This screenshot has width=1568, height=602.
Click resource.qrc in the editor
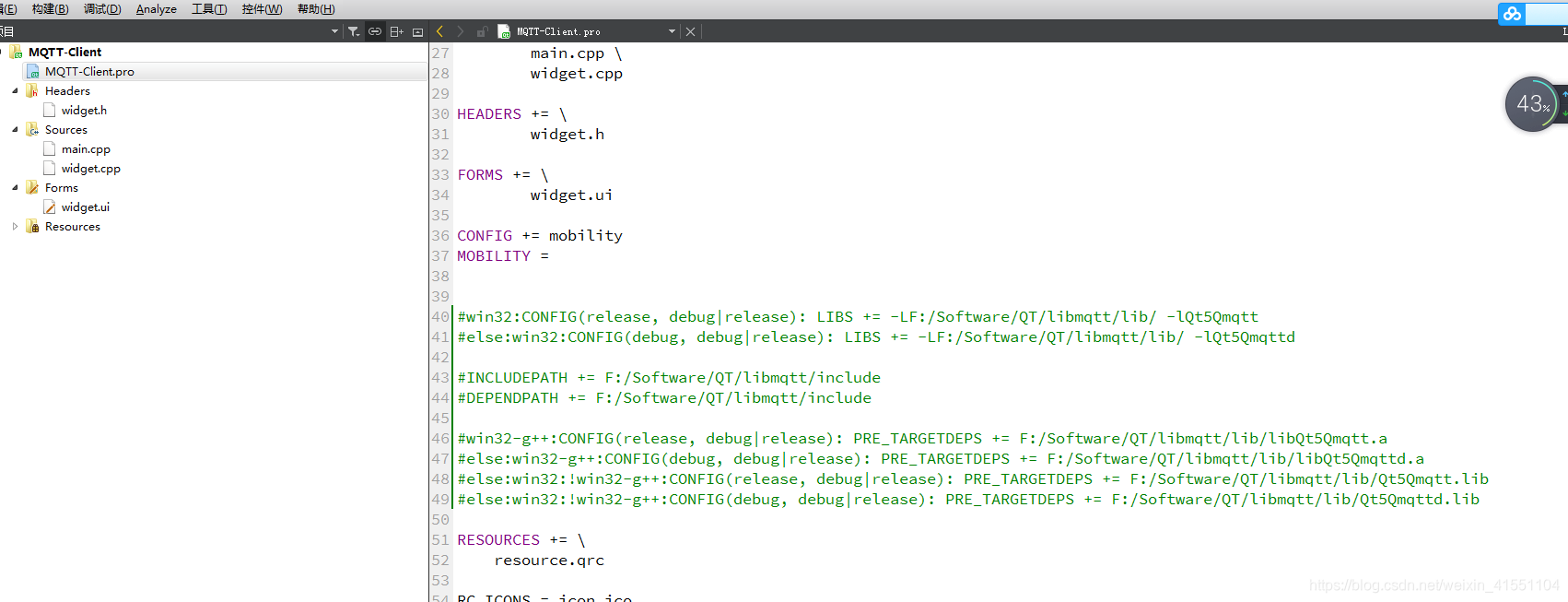pos(549,561)
